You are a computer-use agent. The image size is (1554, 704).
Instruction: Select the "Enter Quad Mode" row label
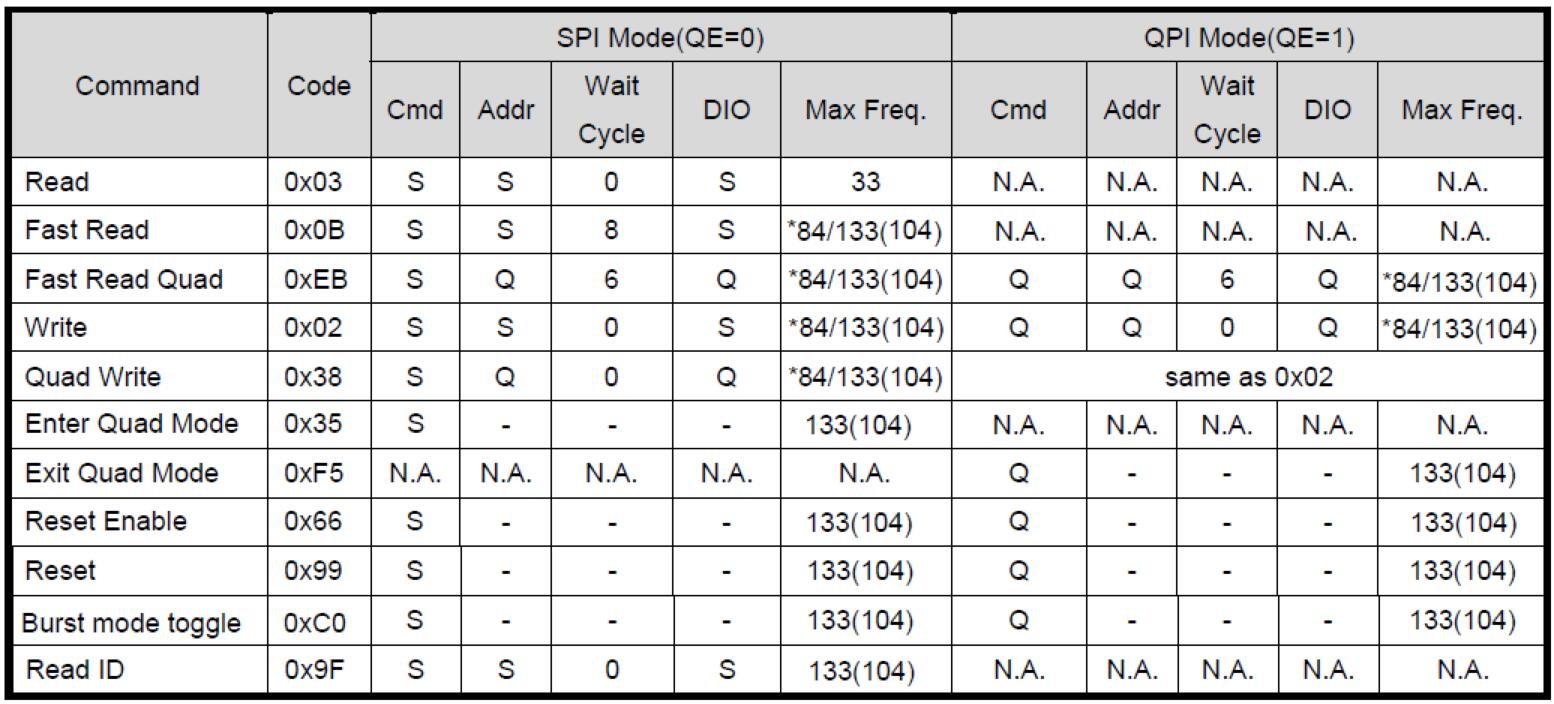pyautogui.click(x=131, y=424)
